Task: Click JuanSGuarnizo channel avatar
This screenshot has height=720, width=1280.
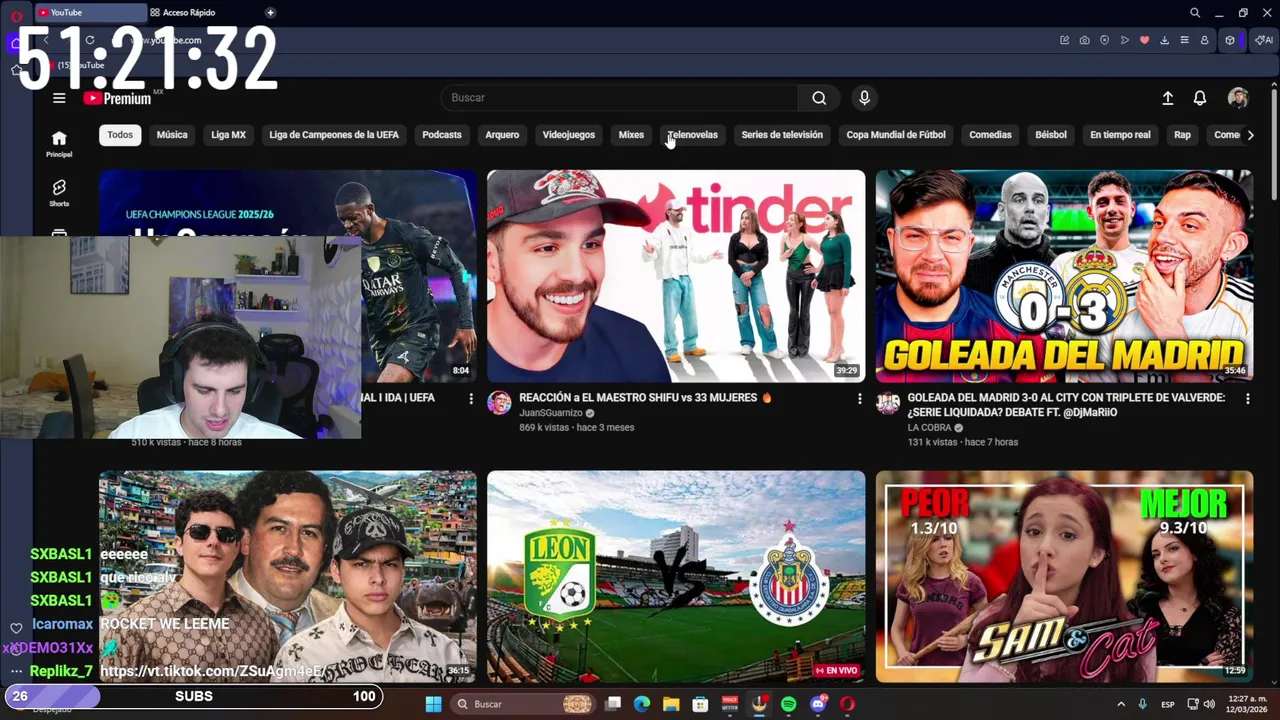Action: coord(499,403)
